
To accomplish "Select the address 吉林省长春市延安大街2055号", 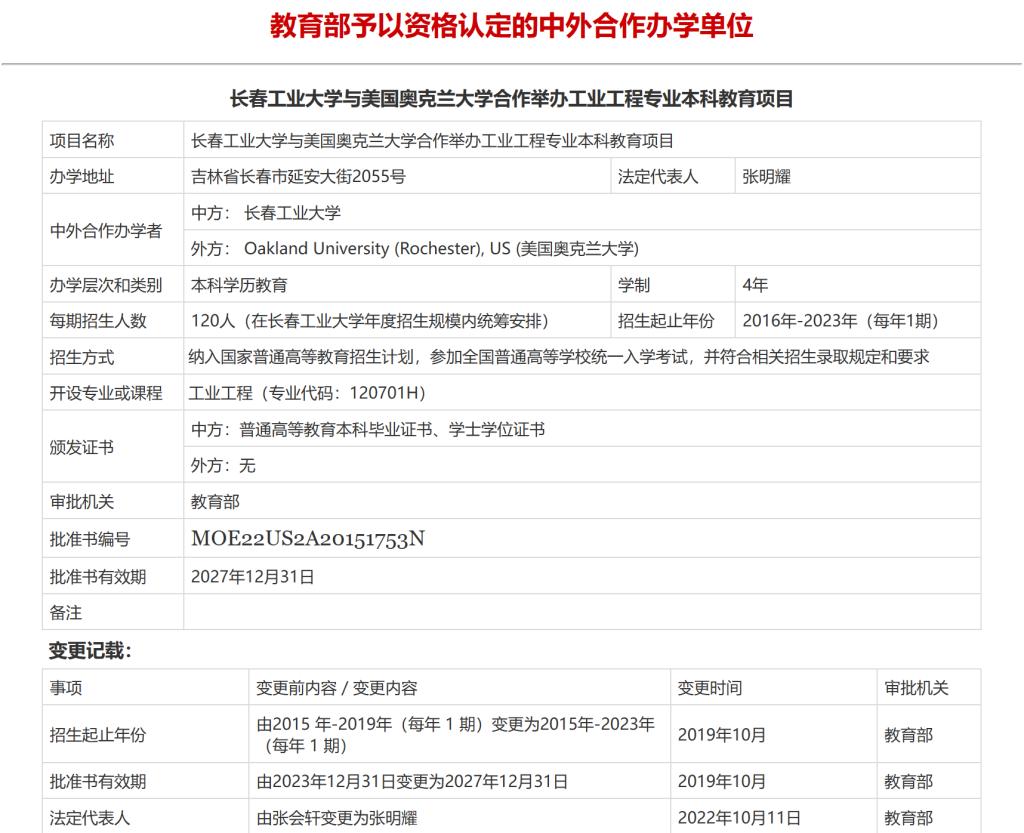I will (x=298, y=177).
